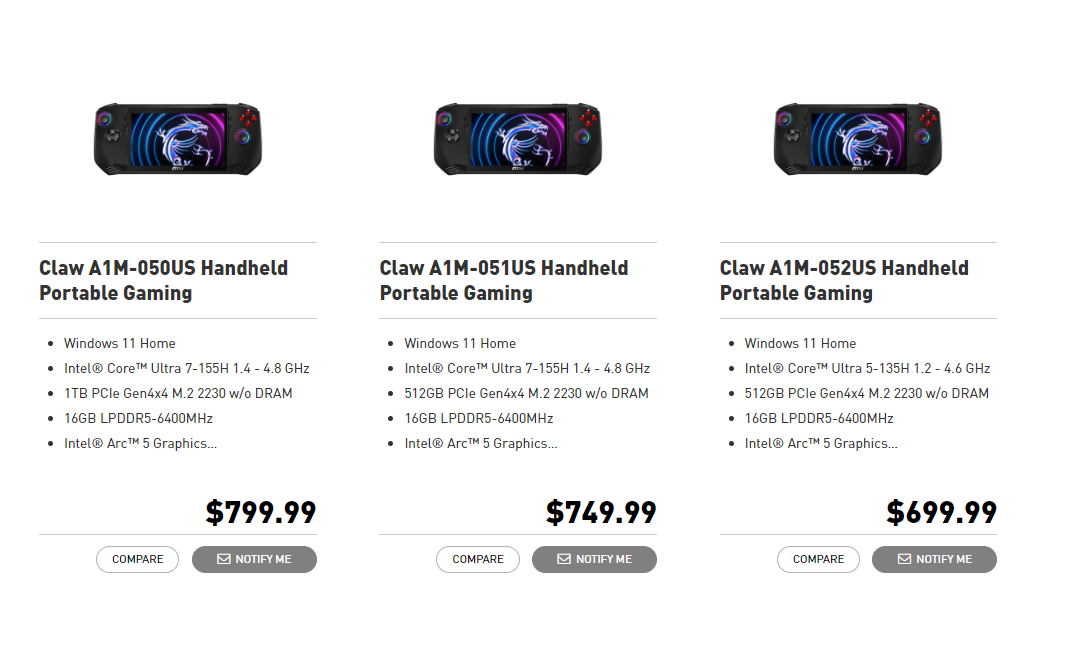The width and height of the screenshot is (1074, 656).
Task: Open the Claw A1M-050US product image
Action: pyautogui.click(x=178, y=138)
